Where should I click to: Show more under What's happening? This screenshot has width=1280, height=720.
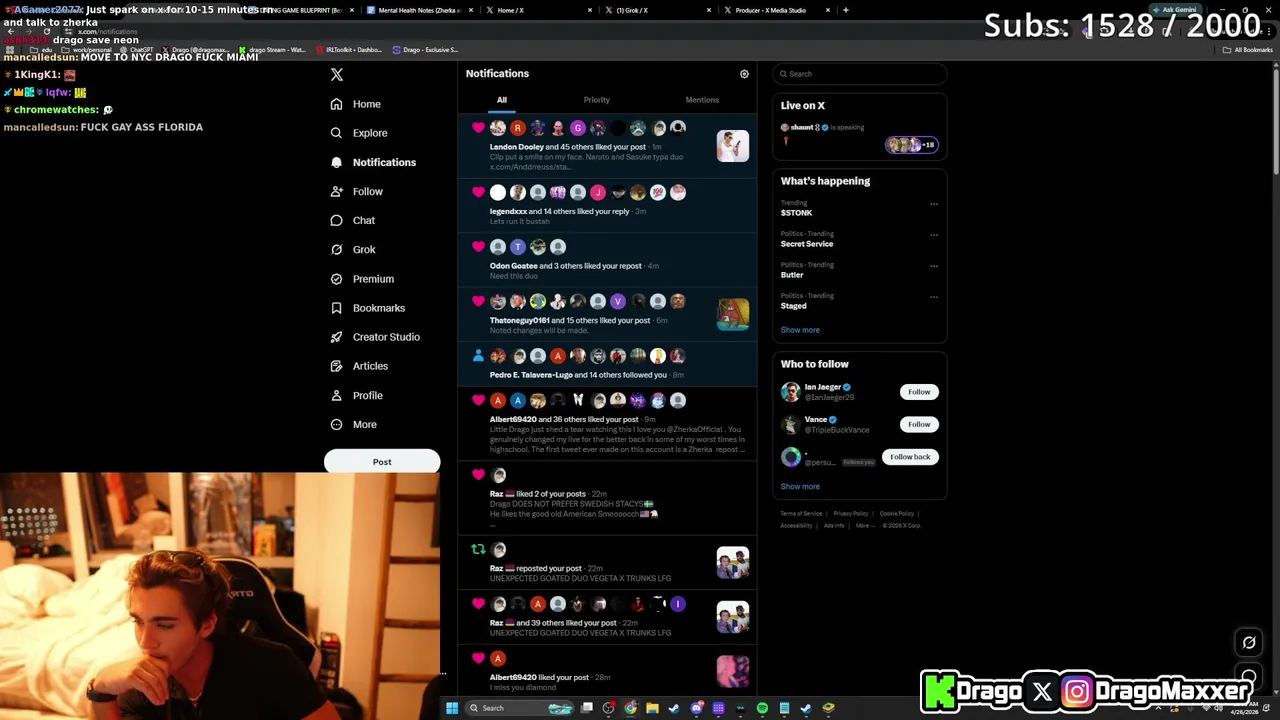coord(800,330)
